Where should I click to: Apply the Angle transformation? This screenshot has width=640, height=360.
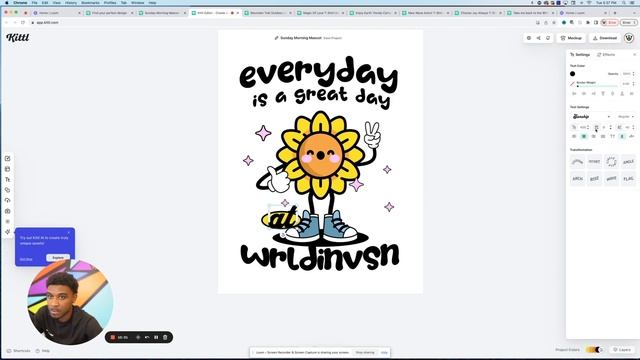(628, 162)
